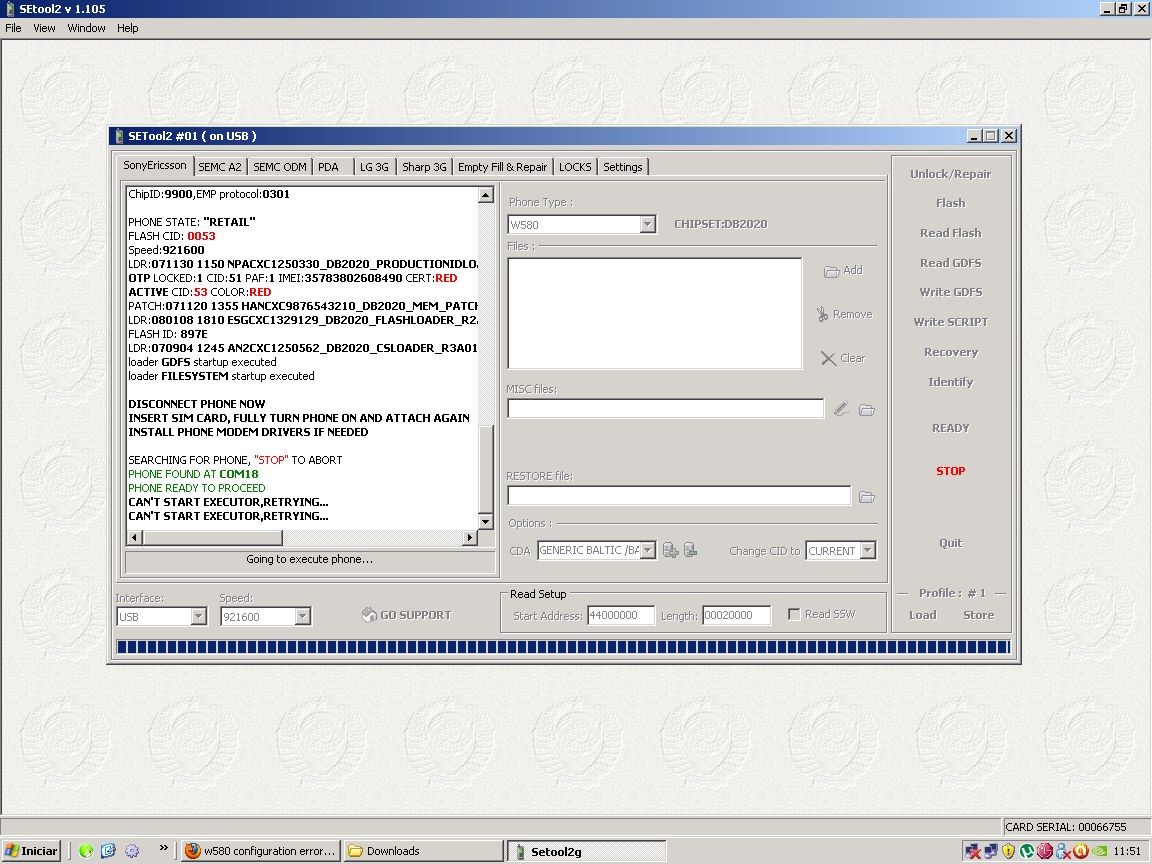Viewport: 1152px width, 864px height.
Task: Click the Store profile button
Action: 979,615
